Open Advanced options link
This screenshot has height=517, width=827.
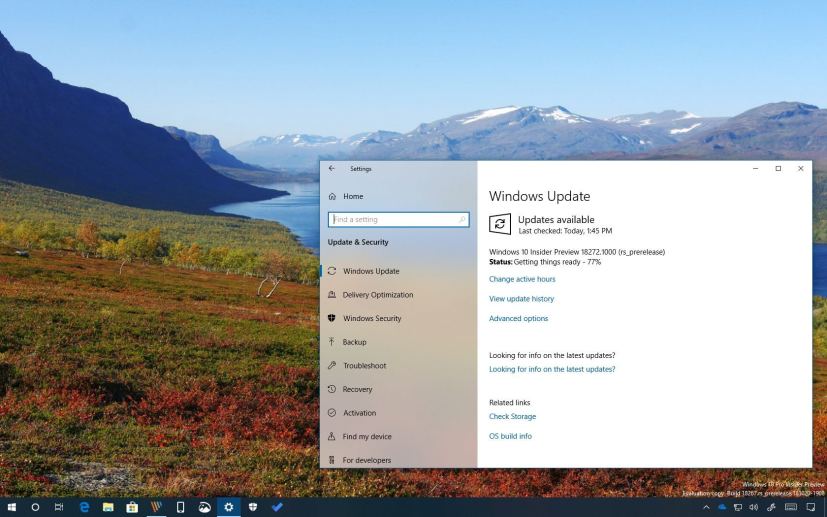pyautogui.click(x=518, y=319)
